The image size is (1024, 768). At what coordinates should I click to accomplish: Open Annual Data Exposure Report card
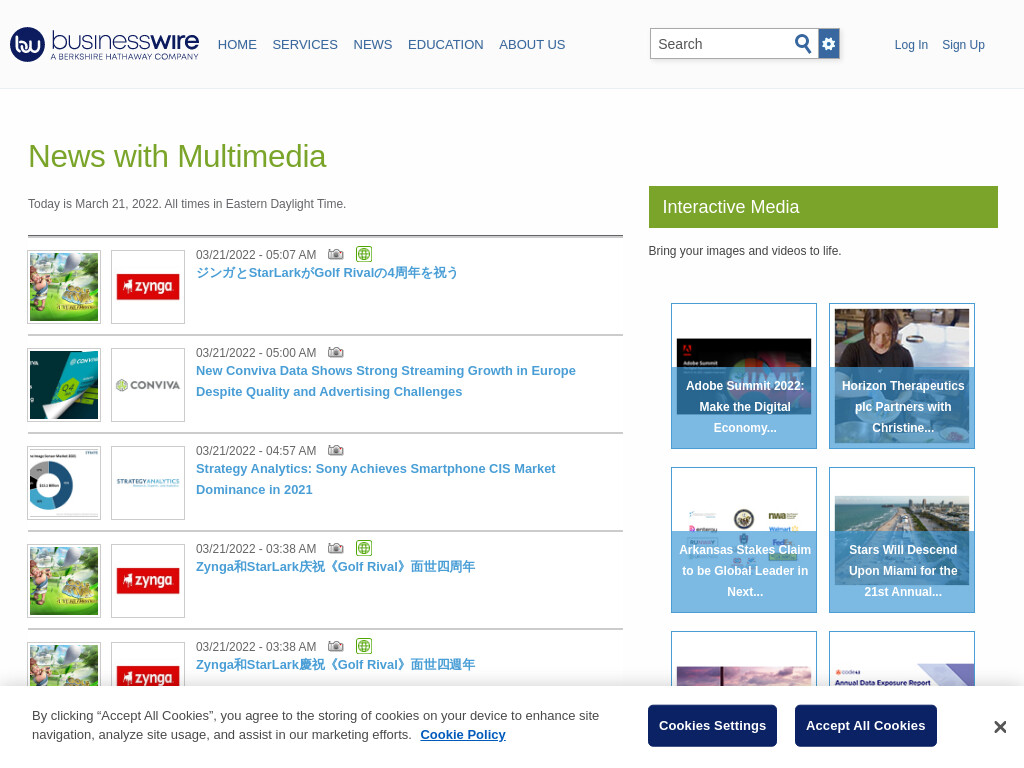pyautogui.click(x=902, y=658)
